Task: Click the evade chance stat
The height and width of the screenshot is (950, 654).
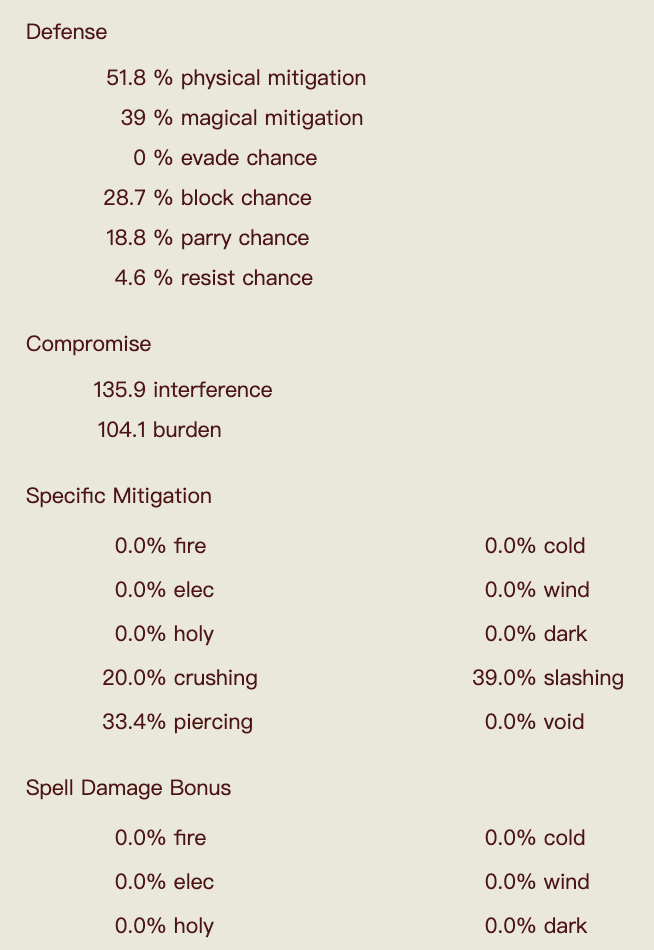Action: (225, 158)
